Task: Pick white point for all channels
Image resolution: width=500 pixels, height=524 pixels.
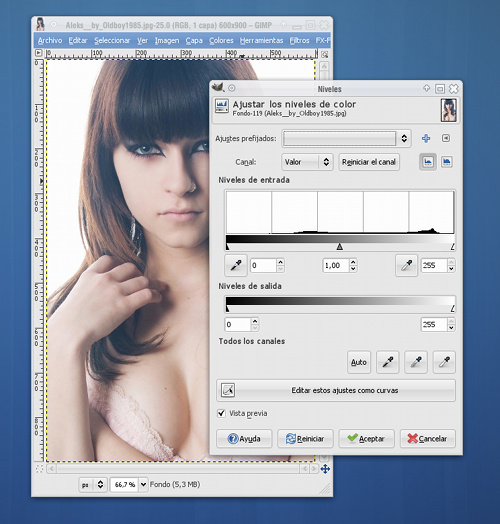Action: pos(444,362)
